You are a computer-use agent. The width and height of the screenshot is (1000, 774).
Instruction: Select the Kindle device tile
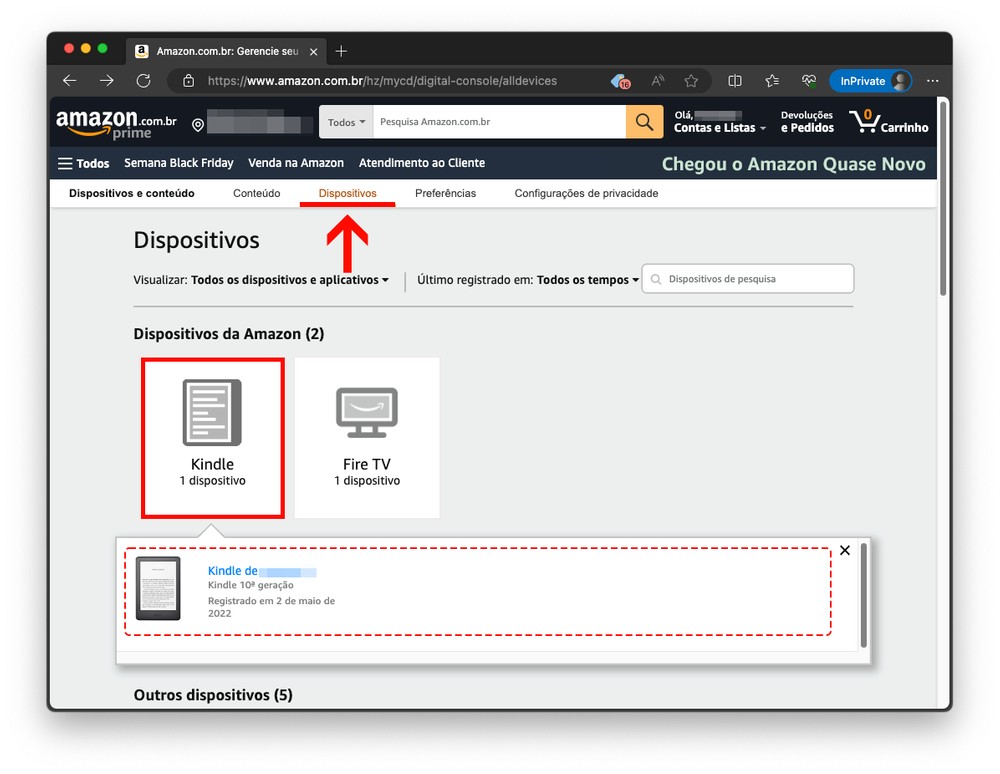click(212, 438)
